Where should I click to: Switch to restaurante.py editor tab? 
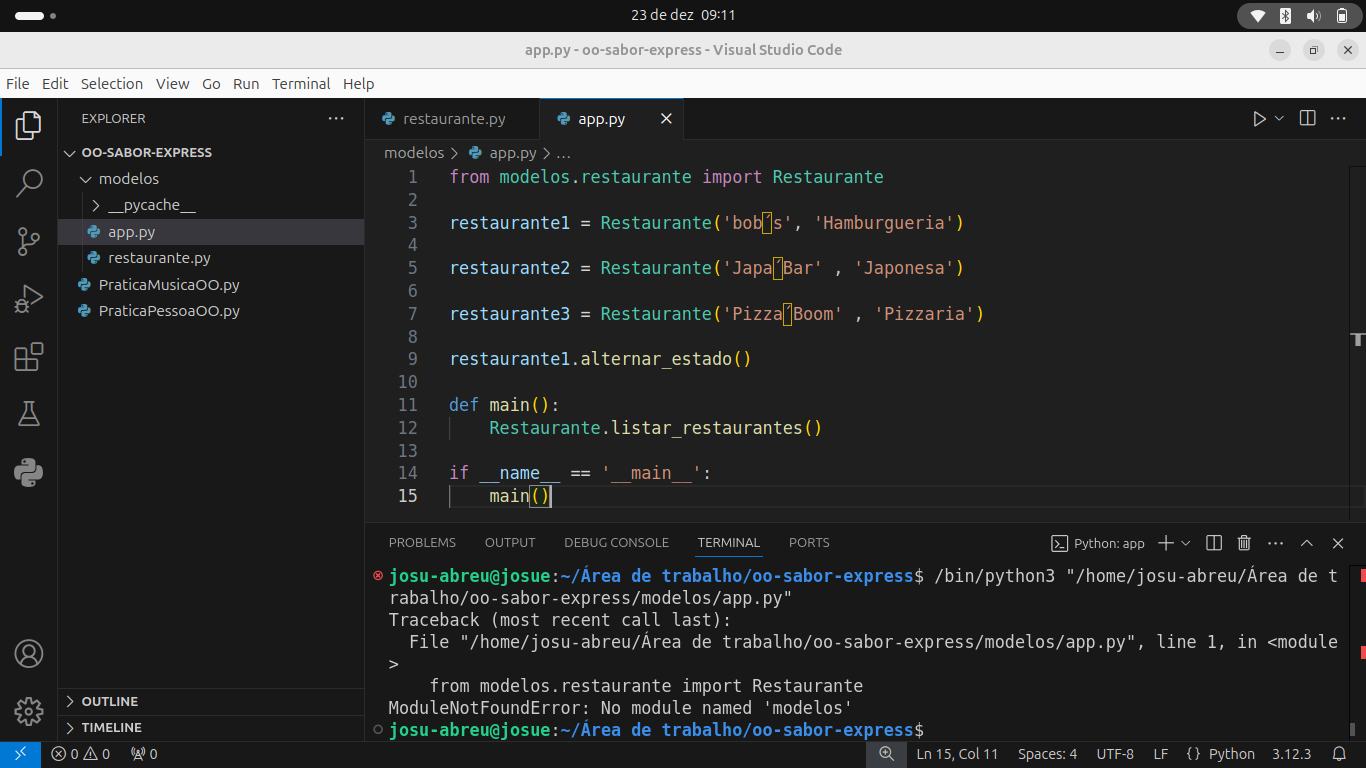tap(452, 119)
